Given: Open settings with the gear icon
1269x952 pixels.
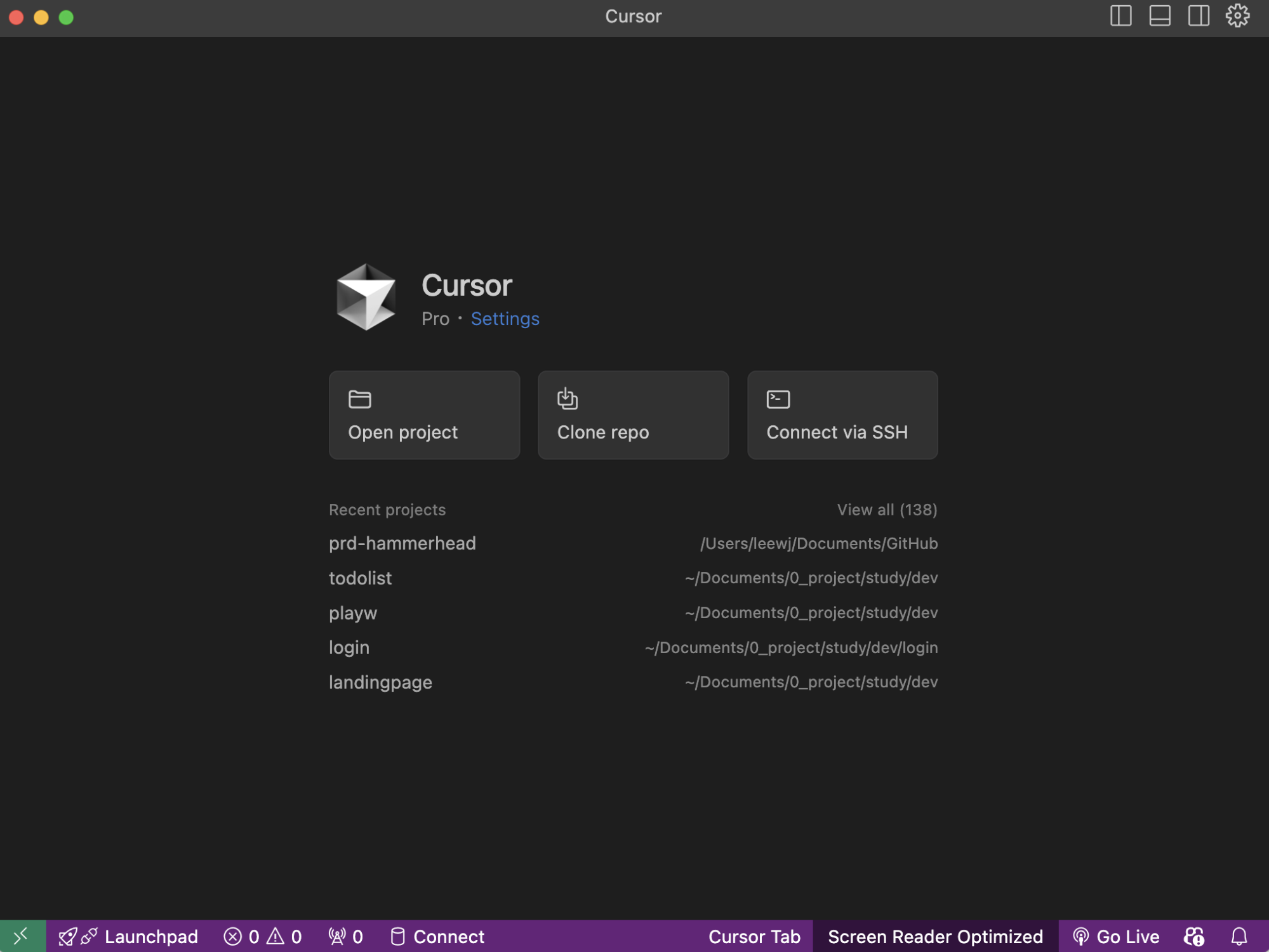Looking at the screenshot, I should (1237, 16).
